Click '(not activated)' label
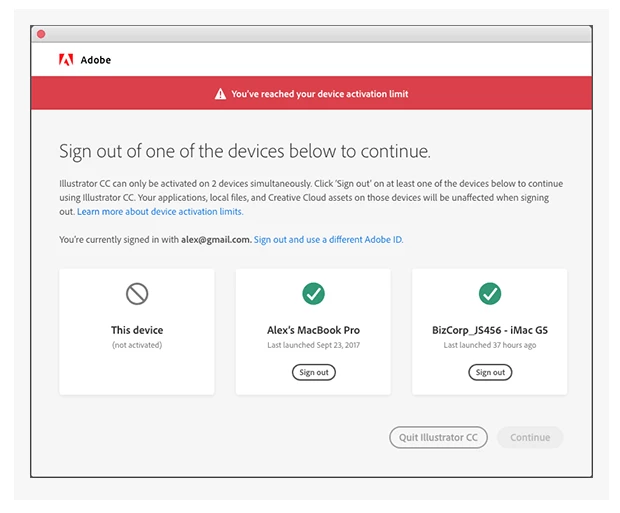620x513 pixels. 137,345
